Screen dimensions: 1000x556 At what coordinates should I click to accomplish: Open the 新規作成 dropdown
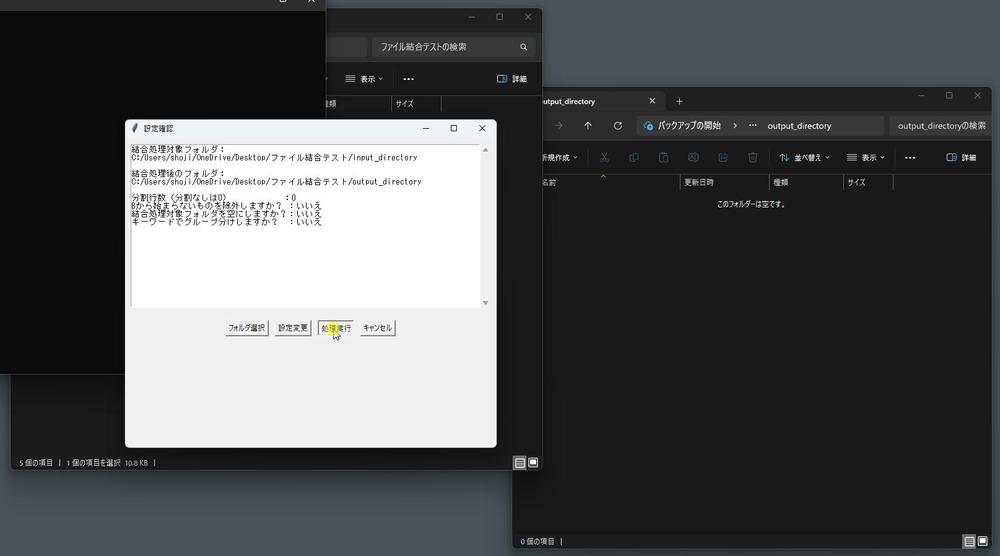pos(559,157)
